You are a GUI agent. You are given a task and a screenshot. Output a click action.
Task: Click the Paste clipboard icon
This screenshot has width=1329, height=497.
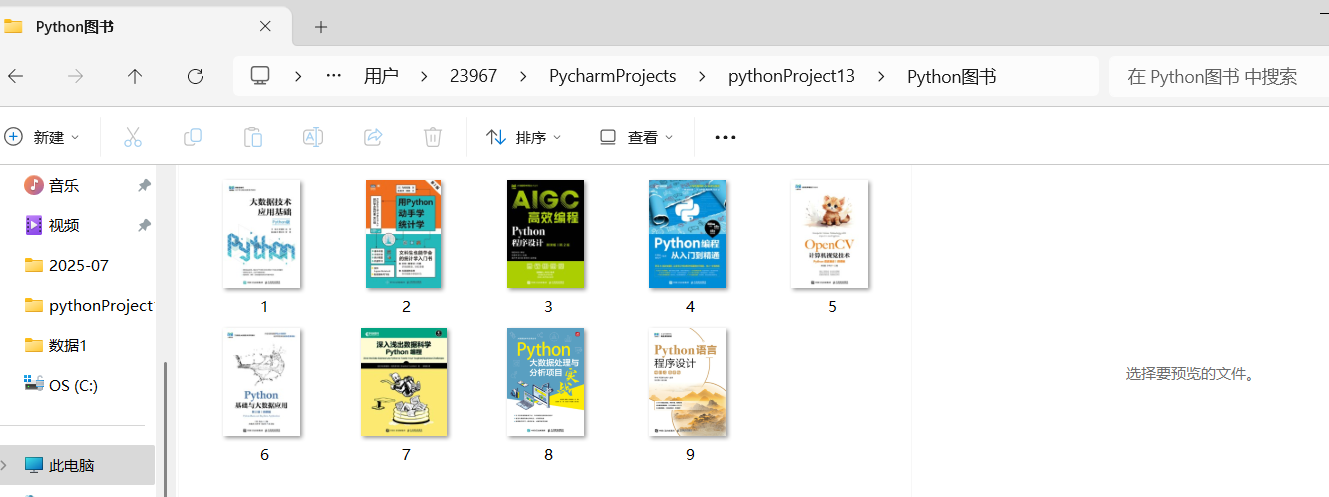tap(253, 137)
